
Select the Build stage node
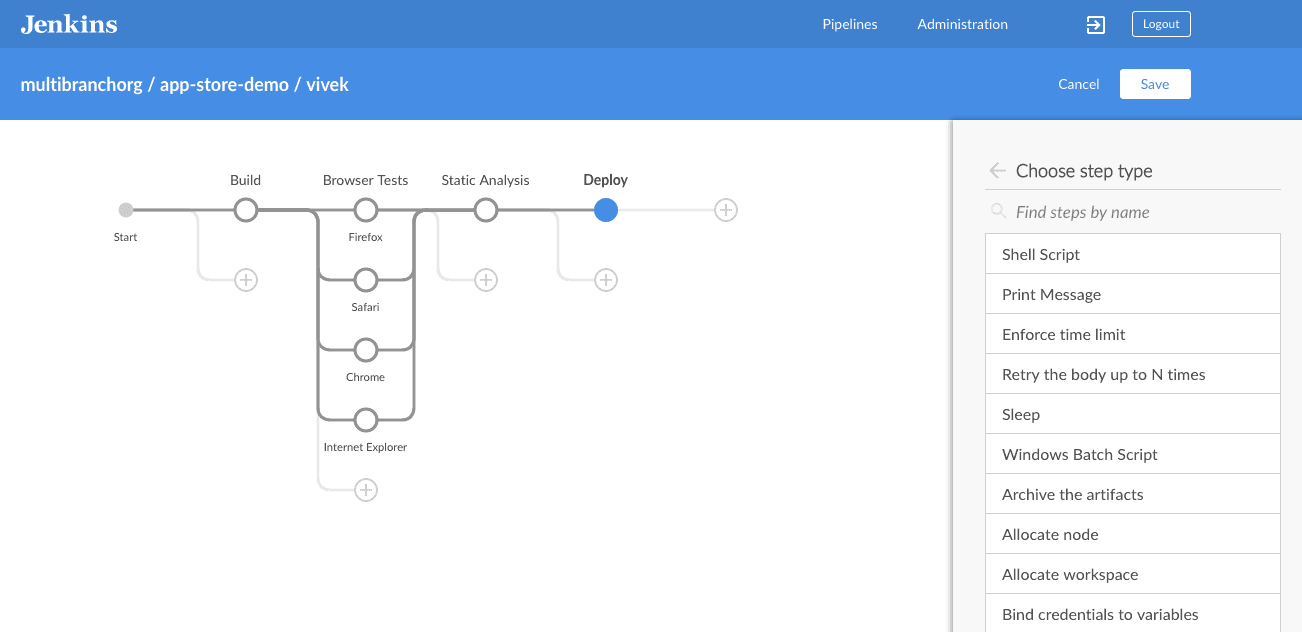(245, 210)
